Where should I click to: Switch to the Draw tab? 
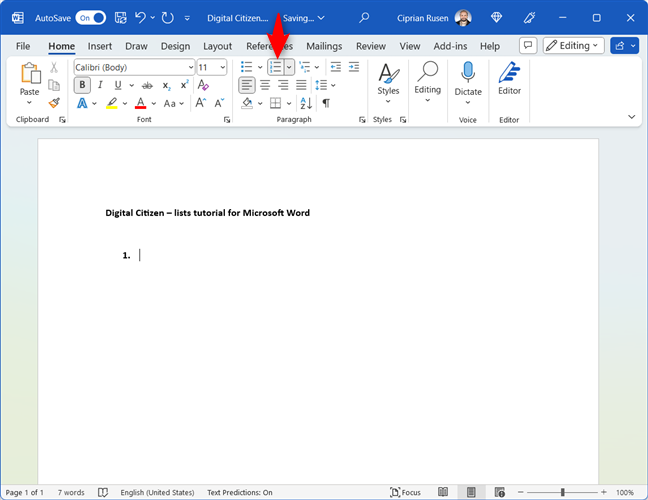[x=136, y=46]
